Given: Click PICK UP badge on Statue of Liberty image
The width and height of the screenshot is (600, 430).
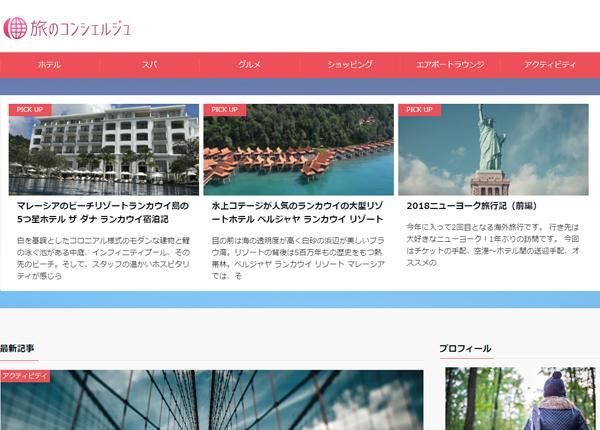Looking at the screenshot, I should [x=419, y=110].
